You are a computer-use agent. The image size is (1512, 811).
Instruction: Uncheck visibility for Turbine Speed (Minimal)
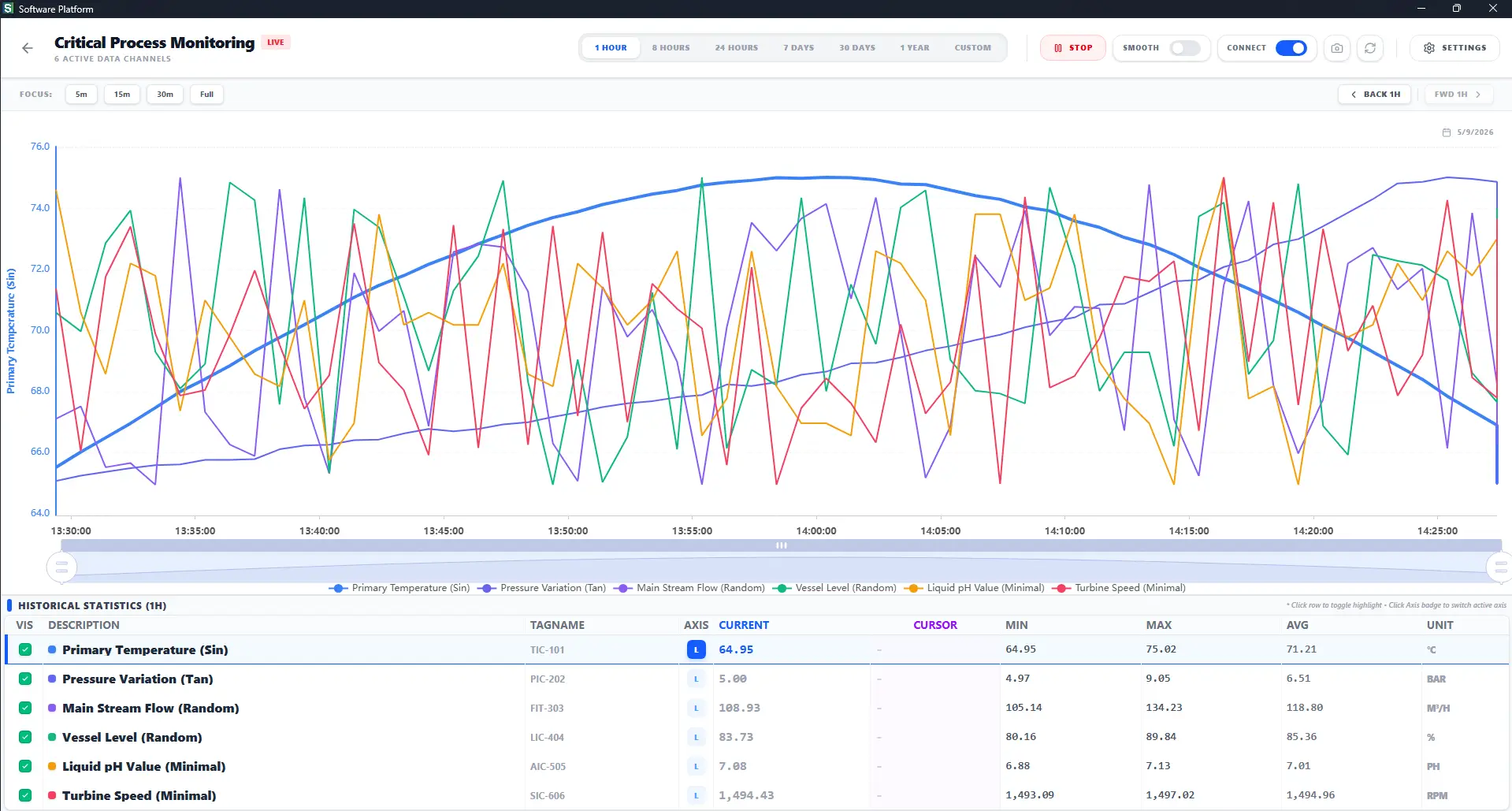tap(25, 795)
